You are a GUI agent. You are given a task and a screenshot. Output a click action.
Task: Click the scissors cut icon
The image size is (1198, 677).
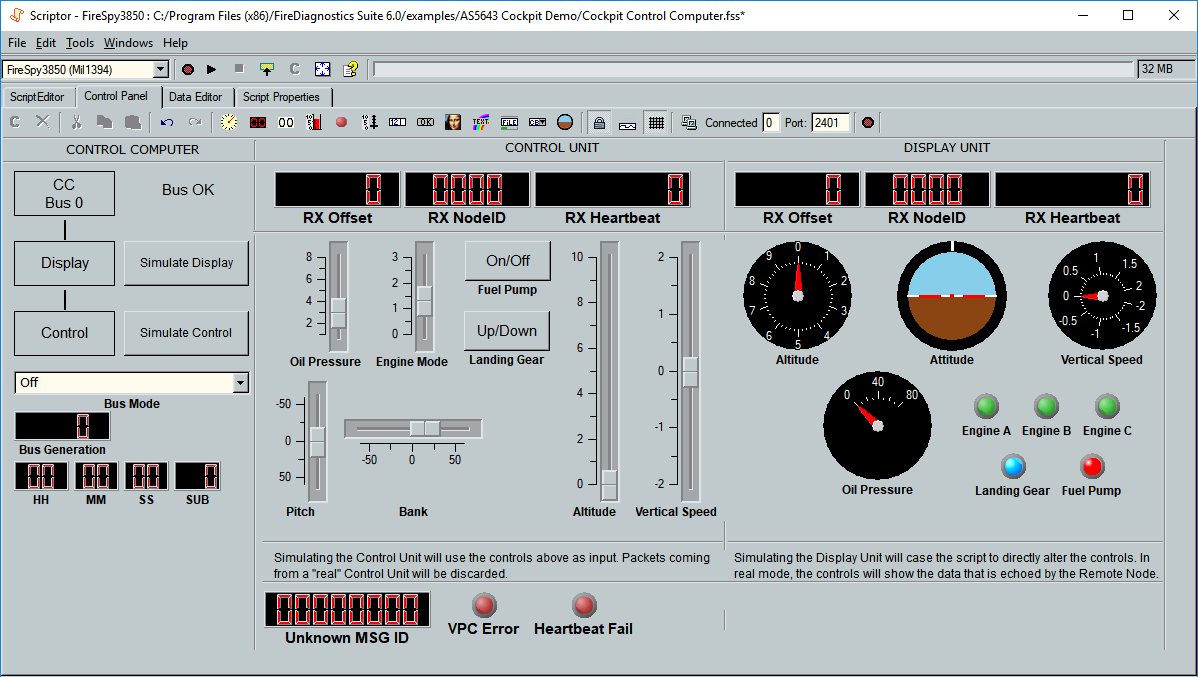[75, 121]
